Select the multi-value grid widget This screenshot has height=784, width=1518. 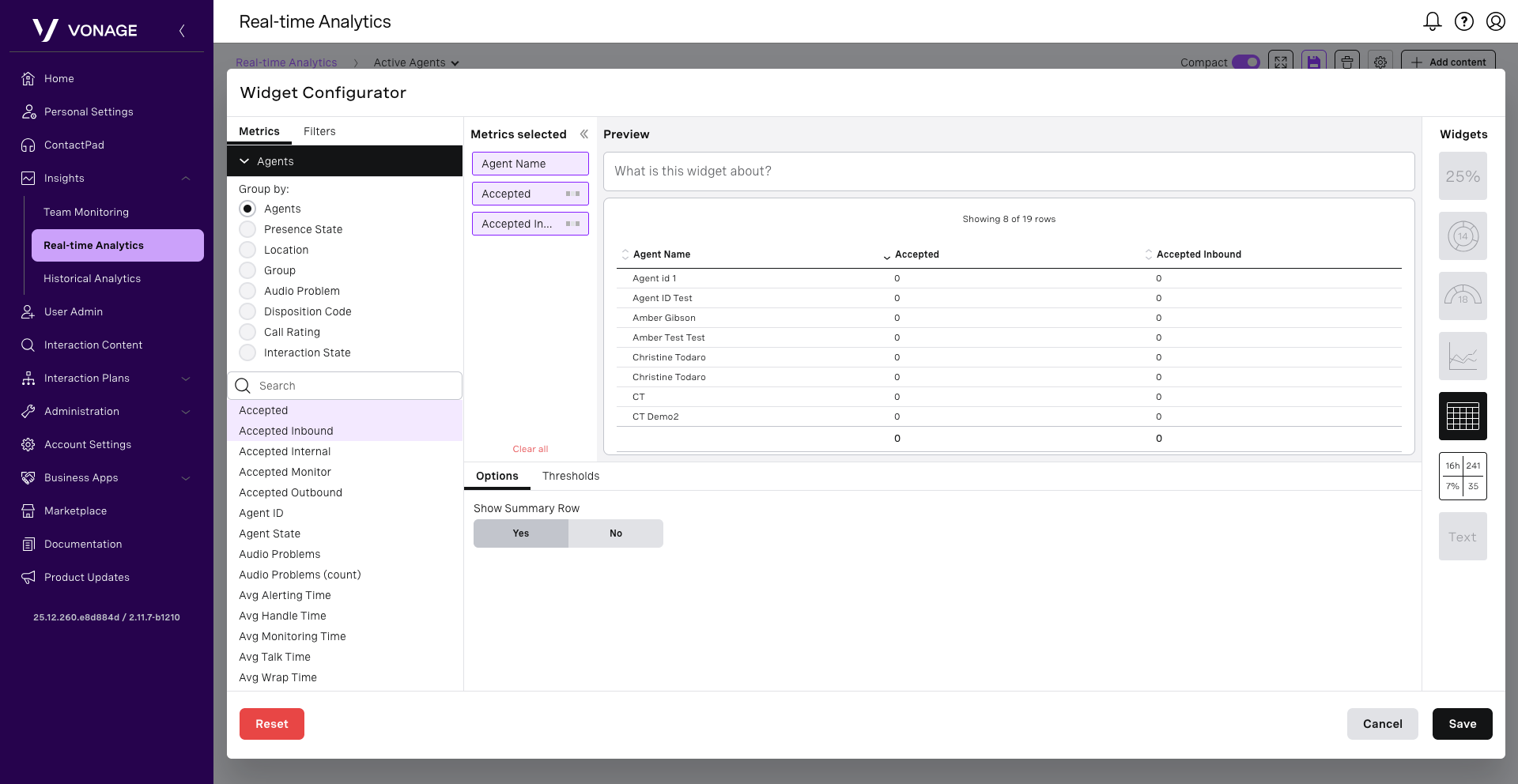pos(1463,476)
